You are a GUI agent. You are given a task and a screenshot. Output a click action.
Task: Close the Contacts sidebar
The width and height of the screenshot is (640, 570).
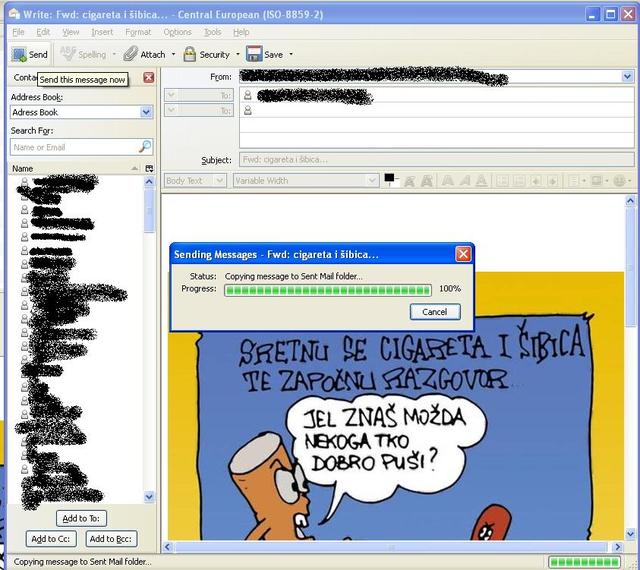pos(149,78)
